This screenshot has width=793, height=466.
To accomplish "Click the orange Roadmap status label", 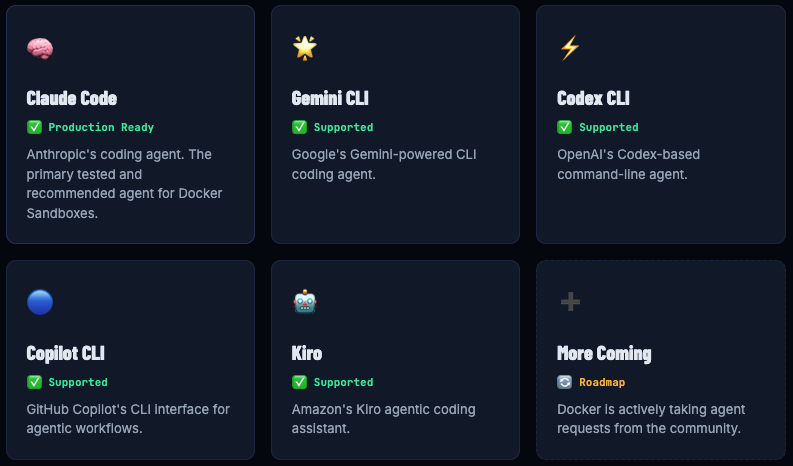I will pos(602,382).
